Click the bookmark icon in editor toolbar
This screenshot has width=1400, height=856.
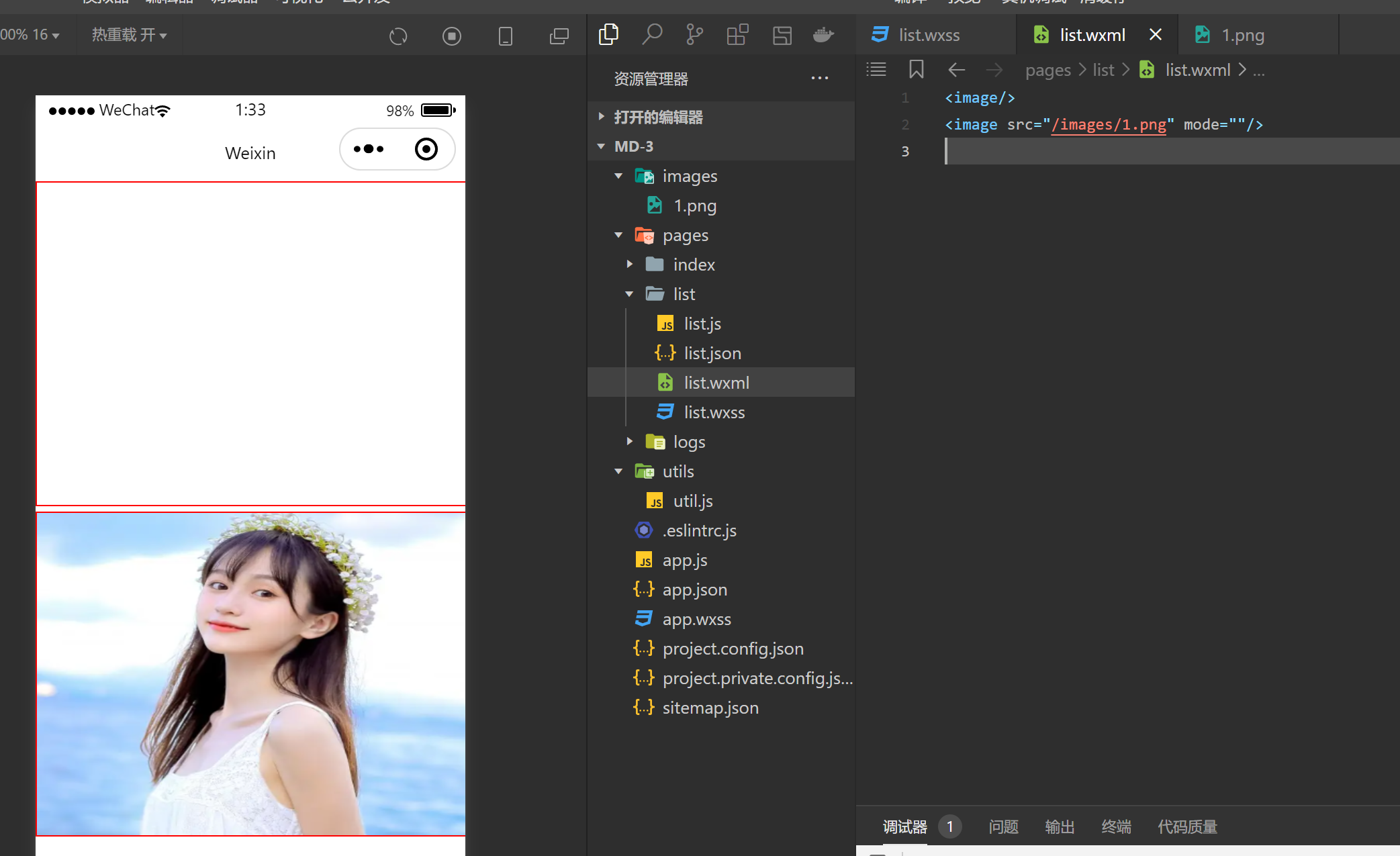(916, 69)
